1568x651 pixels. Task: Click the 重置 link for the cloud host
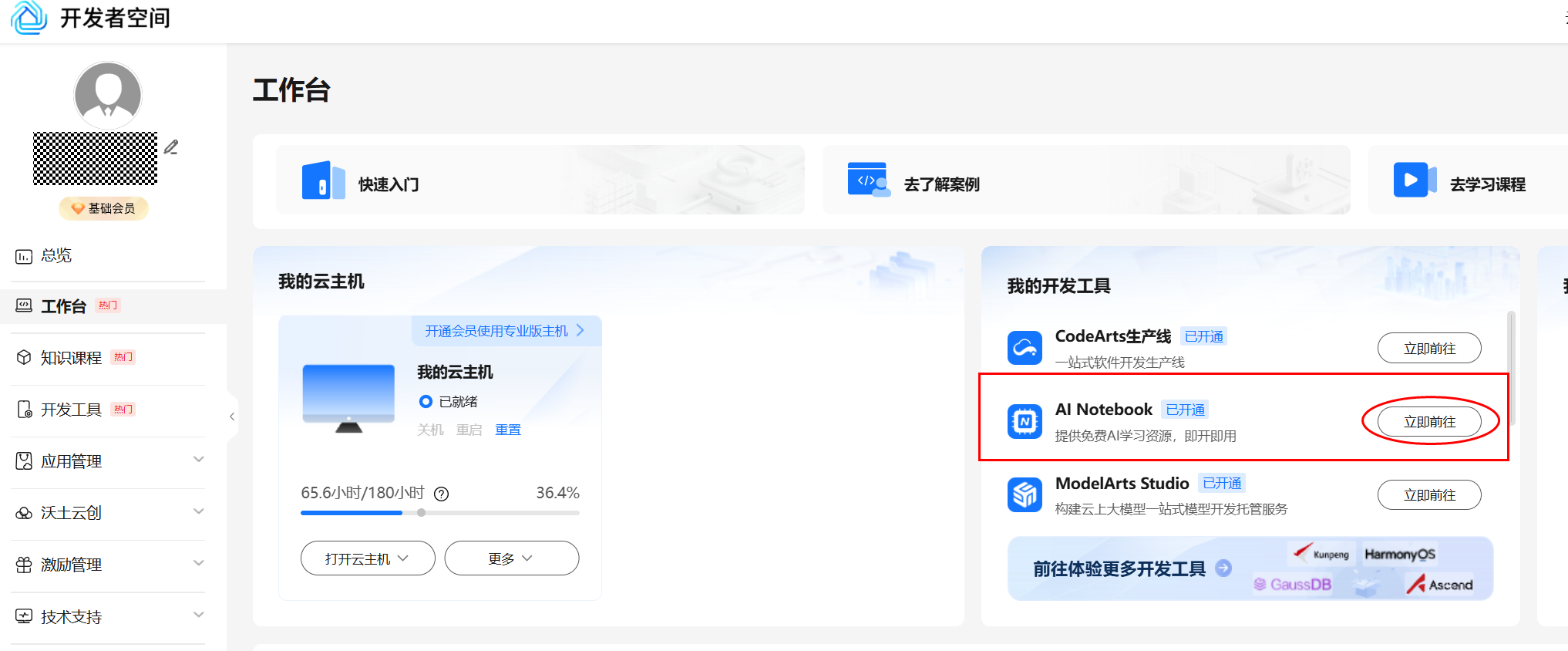[508, 430]
